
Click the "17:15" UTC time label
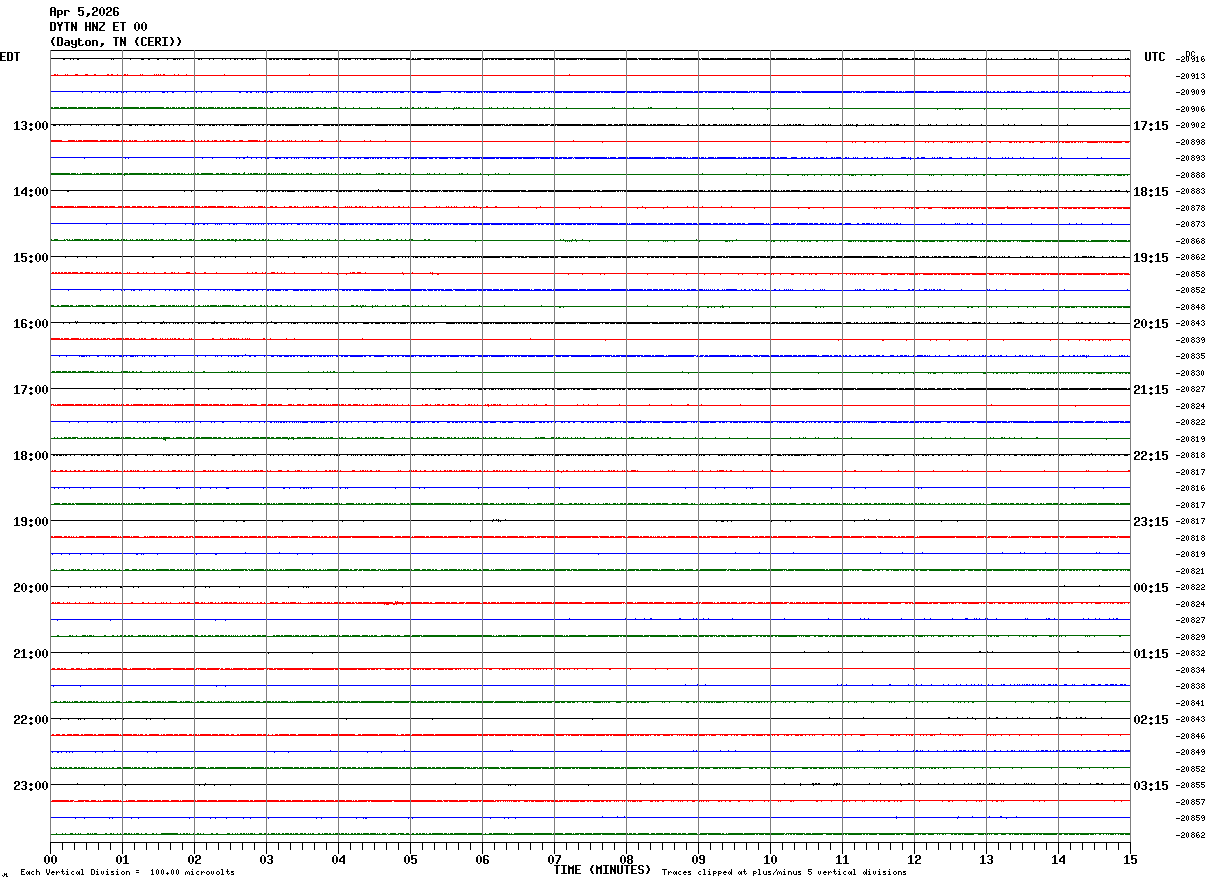[1150, 126]
